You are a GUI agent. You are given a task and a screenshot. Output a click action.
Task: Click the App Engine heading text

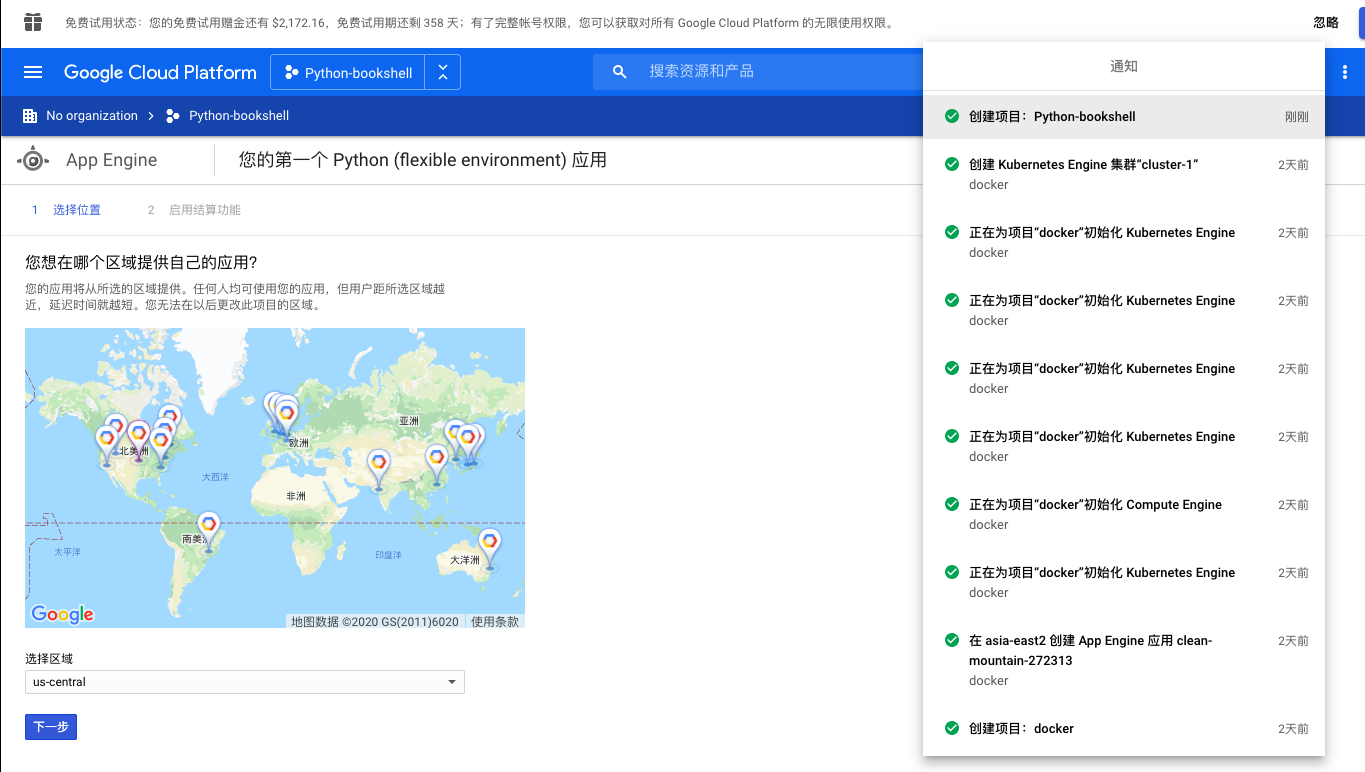[112, 160]
